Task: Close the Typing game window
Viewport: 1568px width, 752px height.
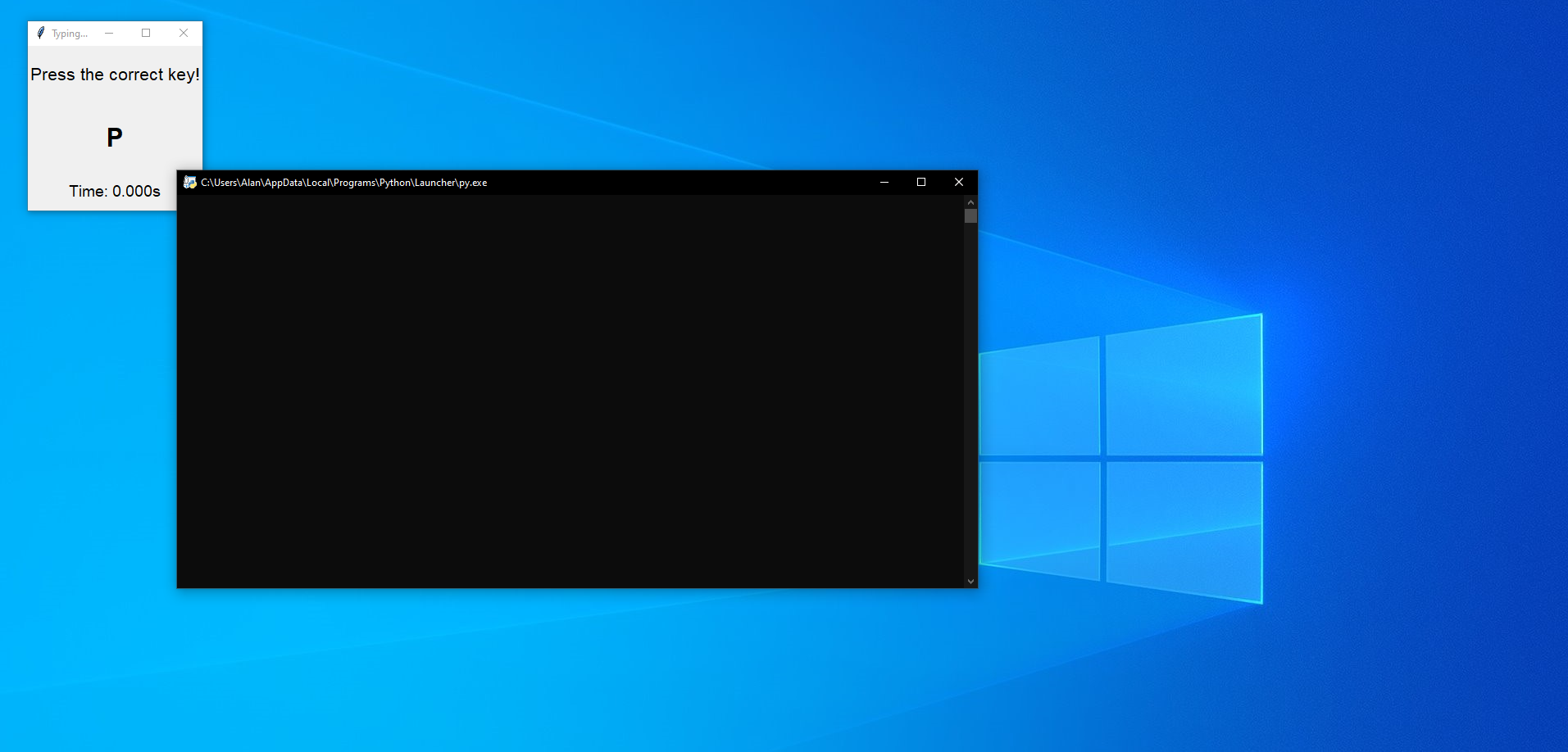Action: click(184, 33)
